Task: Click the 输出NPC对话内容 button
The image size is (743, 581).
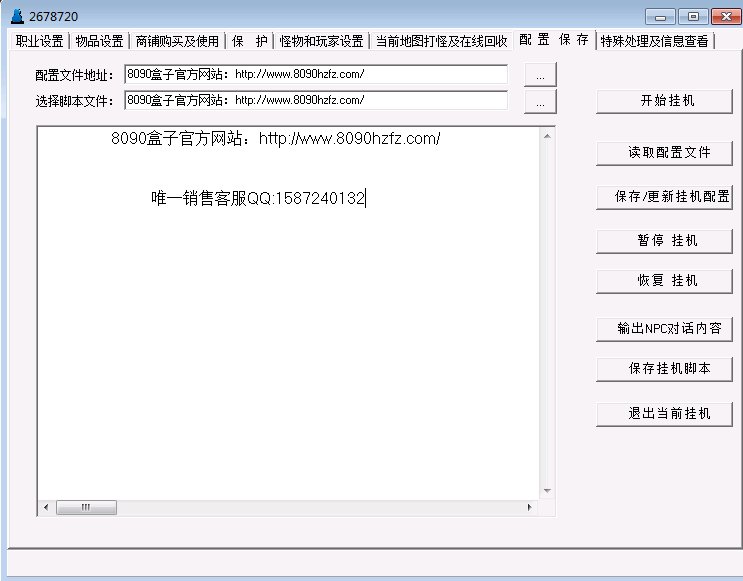Action: [x=664, y=329]
